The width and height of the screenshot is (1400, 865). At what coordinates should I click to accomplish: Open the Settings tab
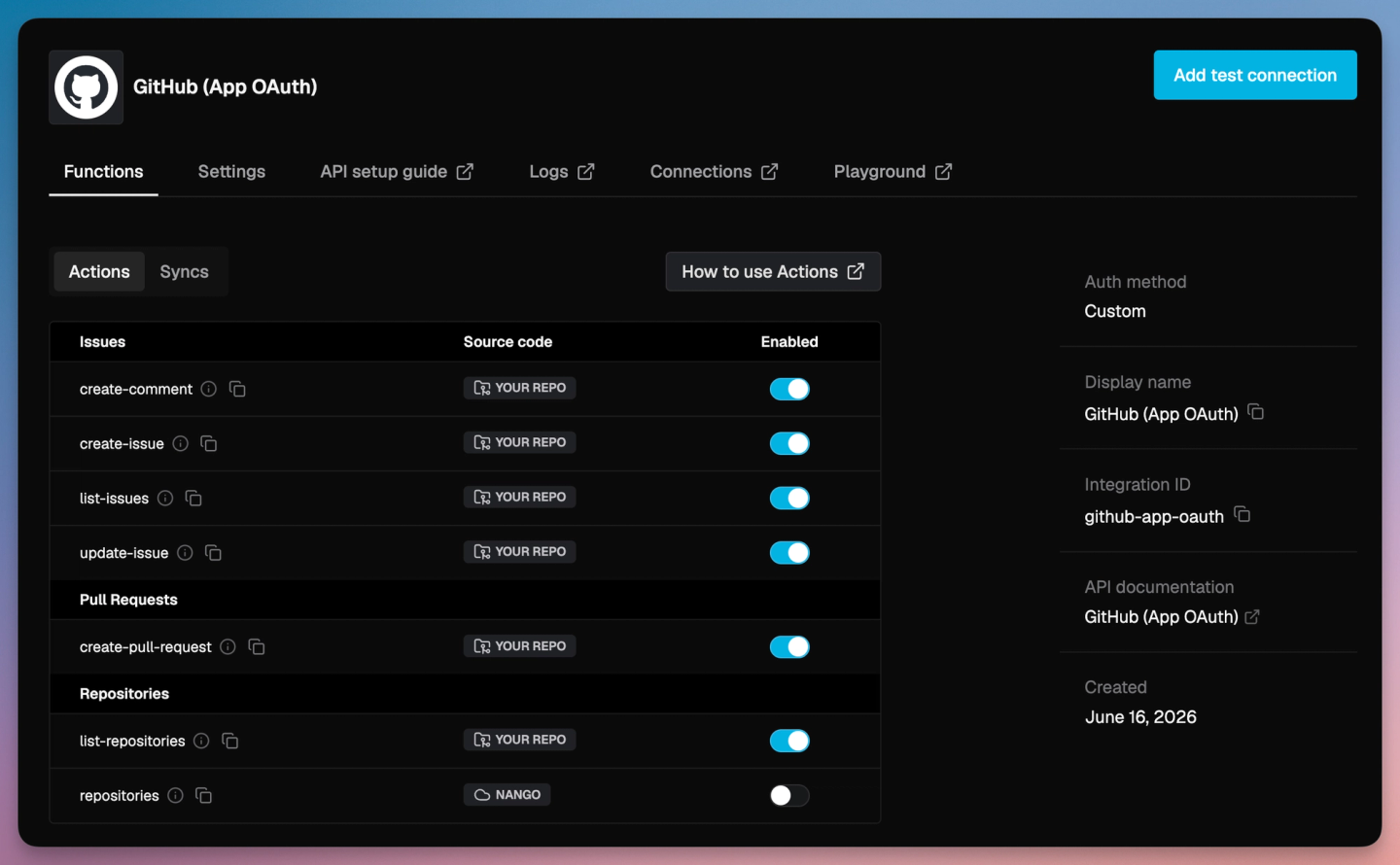pyautogui.click(x=231, y=171)
